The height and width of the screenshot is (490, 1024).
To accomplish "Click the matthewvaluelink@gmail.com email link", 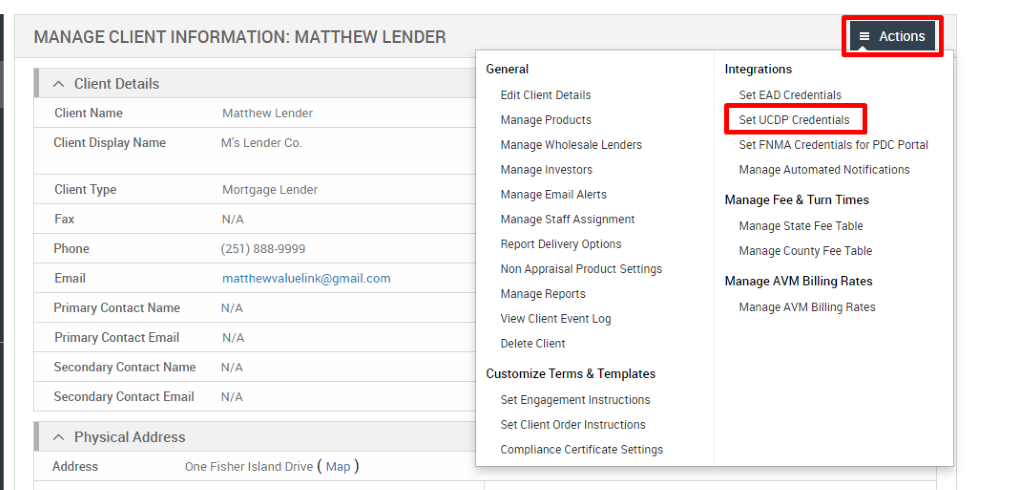I will pos(306,279).
